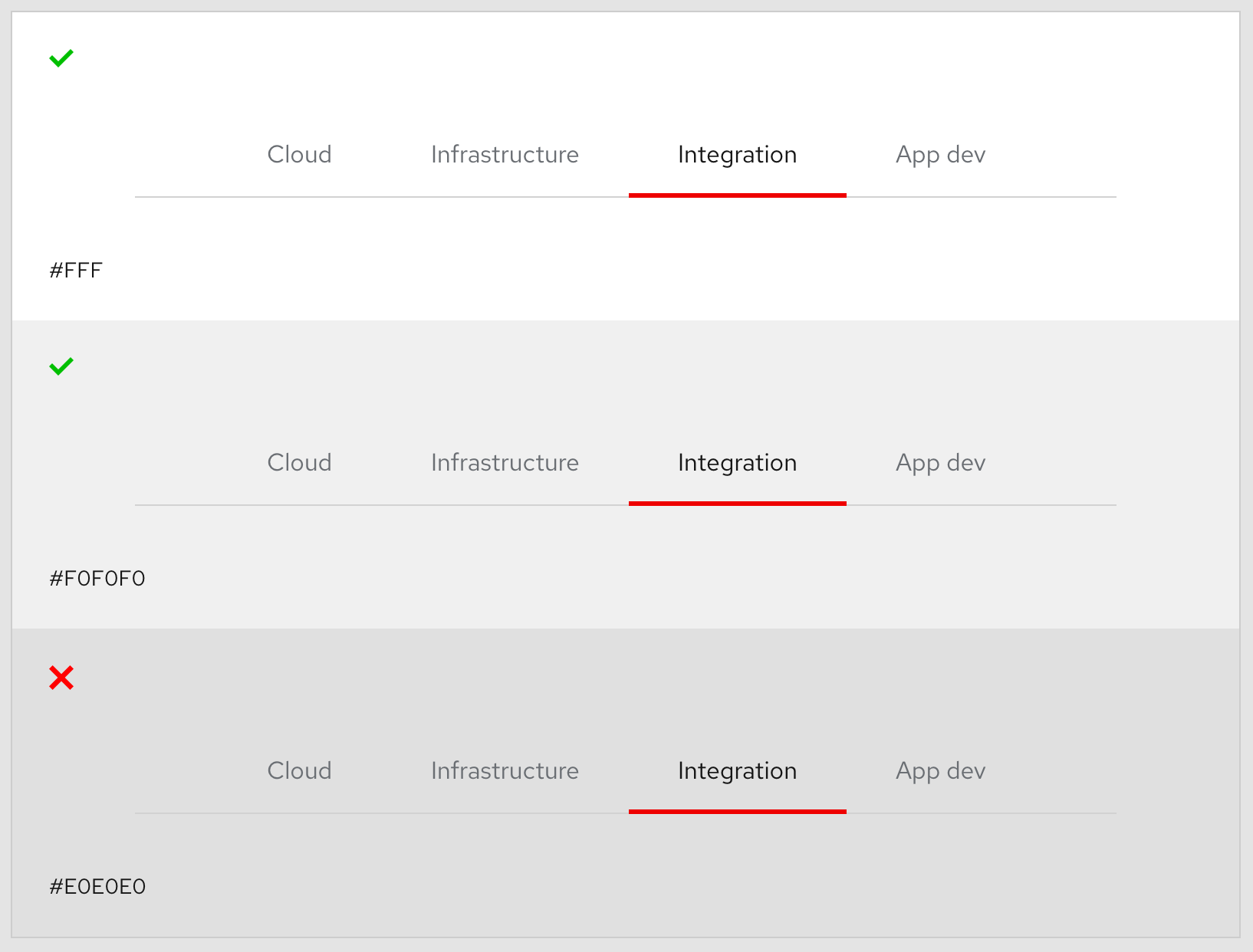Select the Integration tab on the #E0E0E0 panel
This screenshot has width=1253, height=952.
737,771
